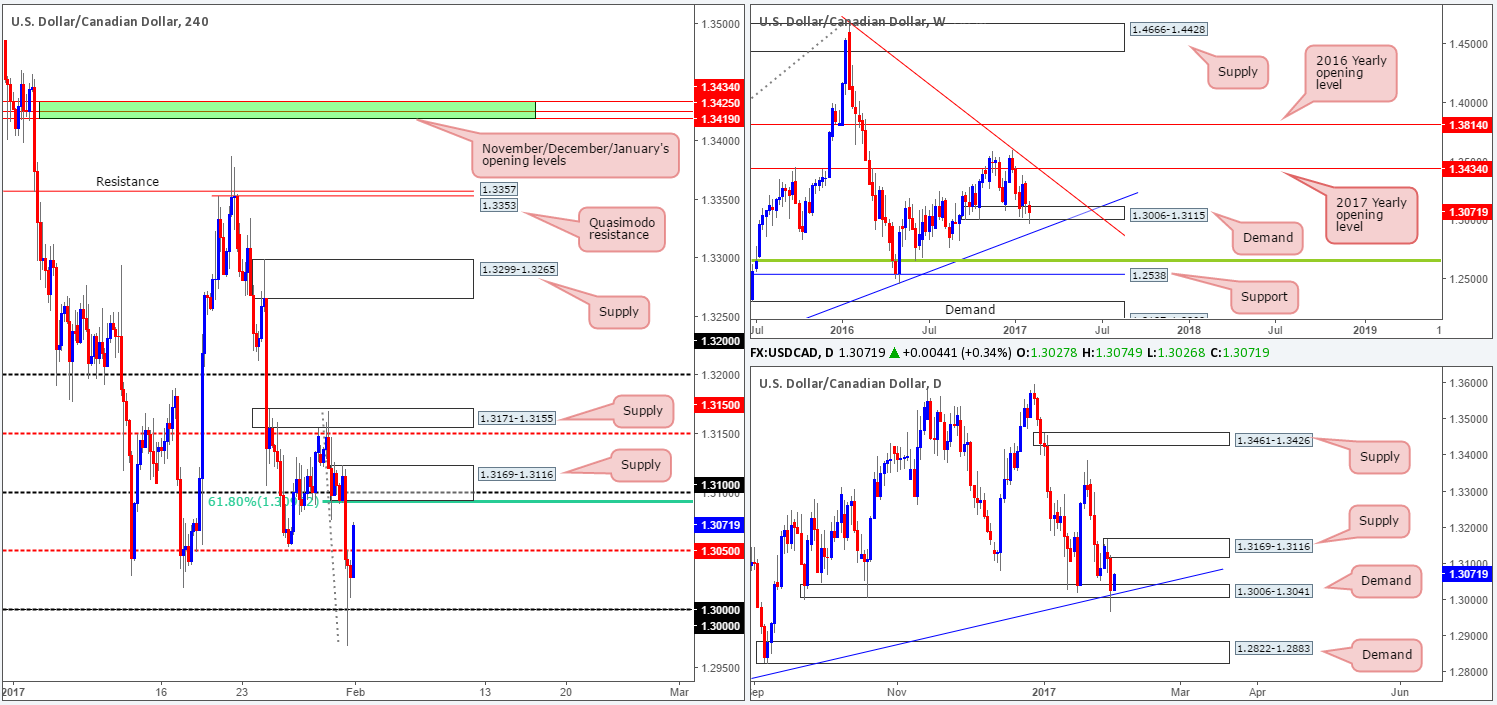The width and height of the screenshot is (1497, 705).
Task: Click the Supply callout beside 1.3299-1.3265
Action: click(619, 312)
